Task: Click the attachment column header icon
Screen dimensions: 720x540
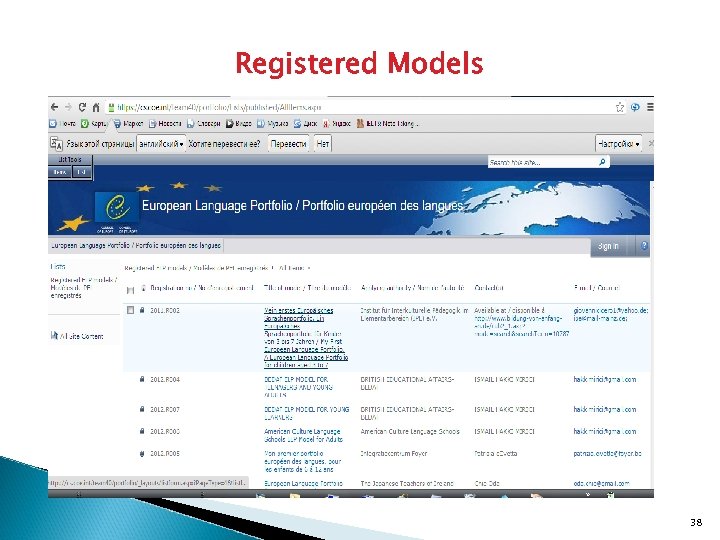Action: (143, 288)
